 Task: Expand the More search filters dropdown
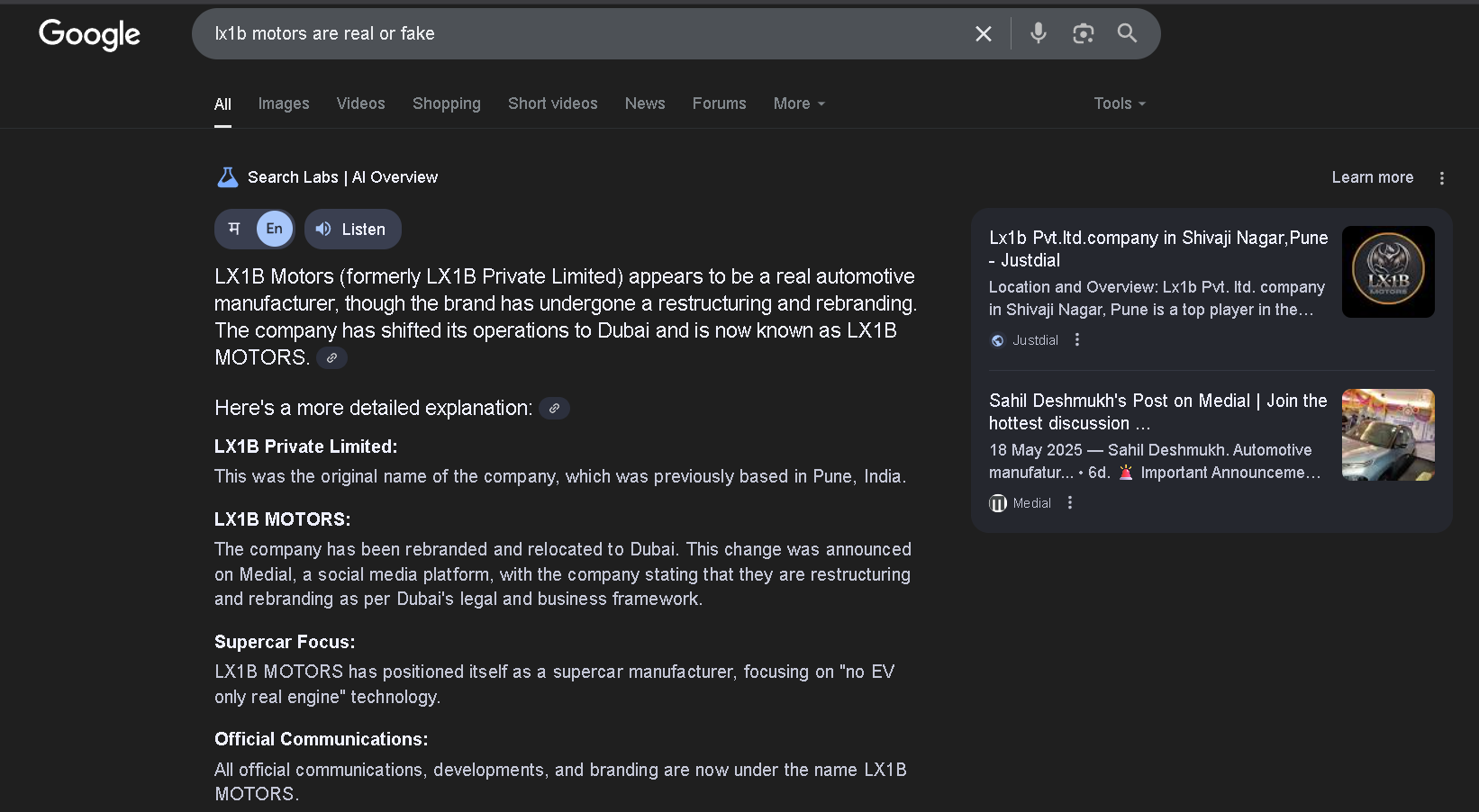[798, 104]
